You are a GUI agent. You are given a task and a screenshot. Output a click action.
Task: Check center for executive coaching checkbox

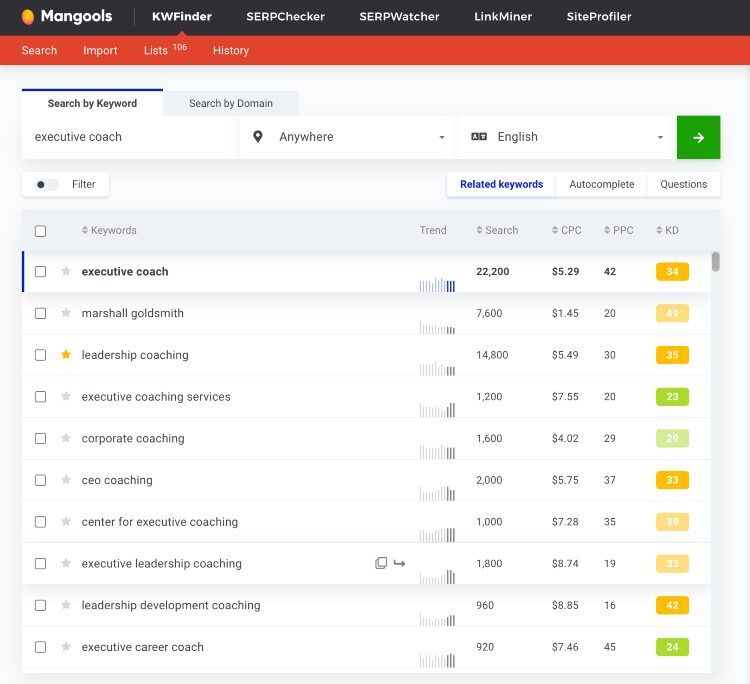pyautogui.click(x=41, y=522)
